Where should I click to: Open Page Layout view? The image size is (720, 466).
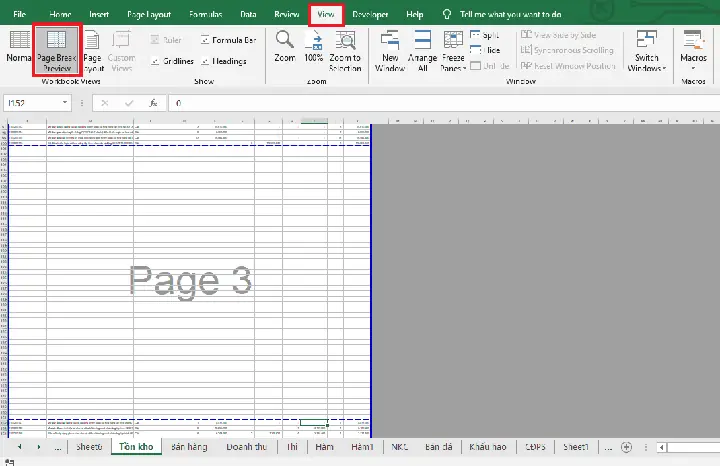[93, 50]
